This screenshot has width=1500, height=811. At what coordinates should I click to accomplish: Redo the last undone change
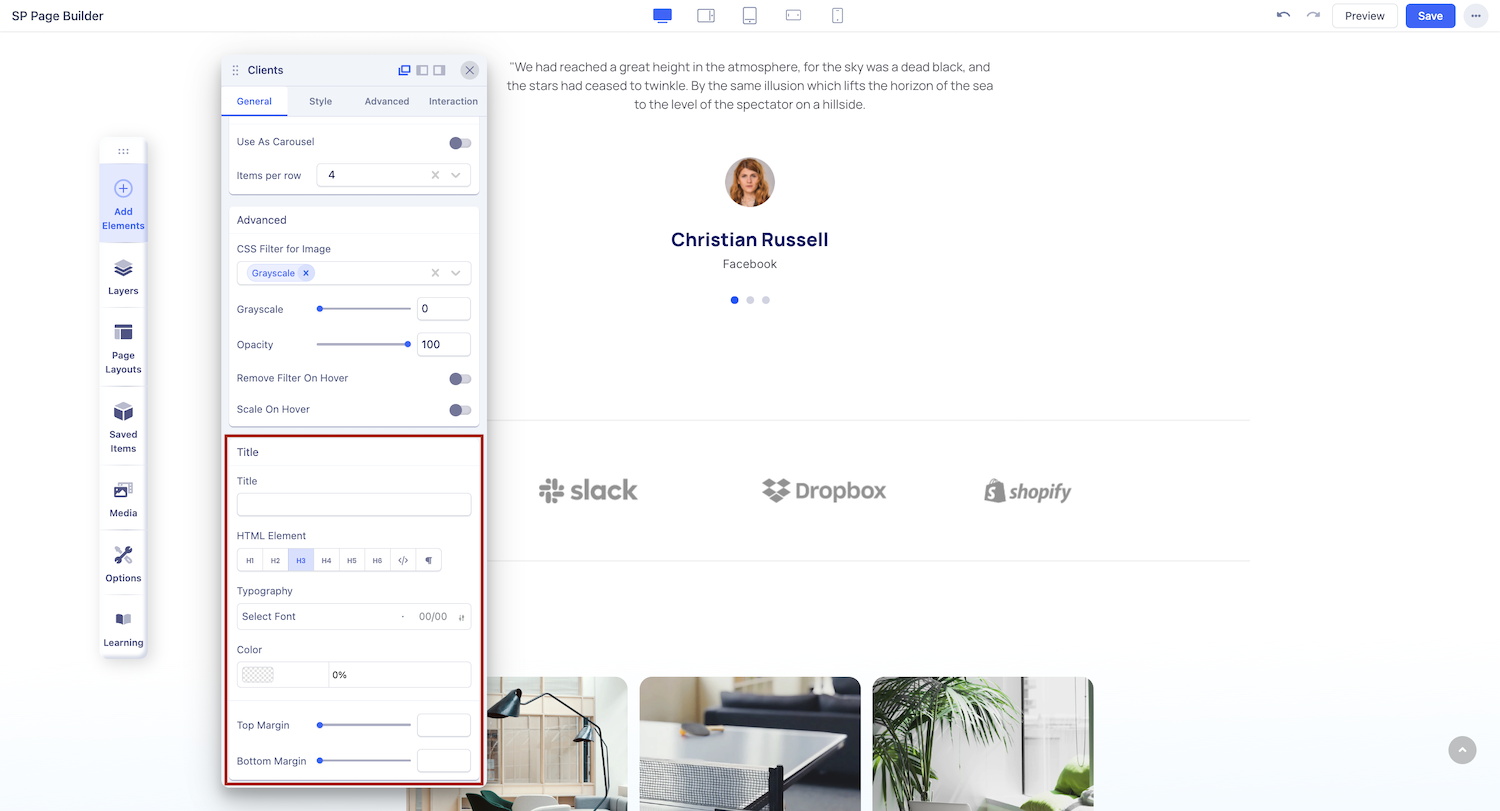pos(1313,16)
